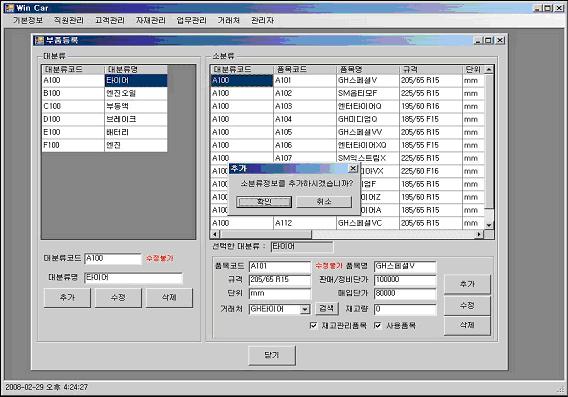Click the GH스페셜VC item name cell
The width and height of the screenshot is (568, 397).
tap(368, 223)
